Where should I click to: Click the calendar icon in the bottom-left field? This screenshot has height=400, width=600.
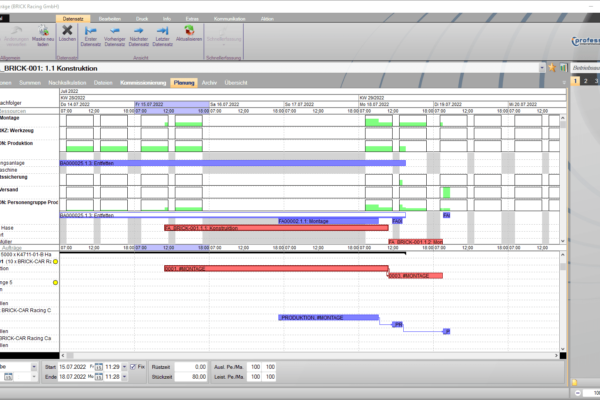click(8, 377)
